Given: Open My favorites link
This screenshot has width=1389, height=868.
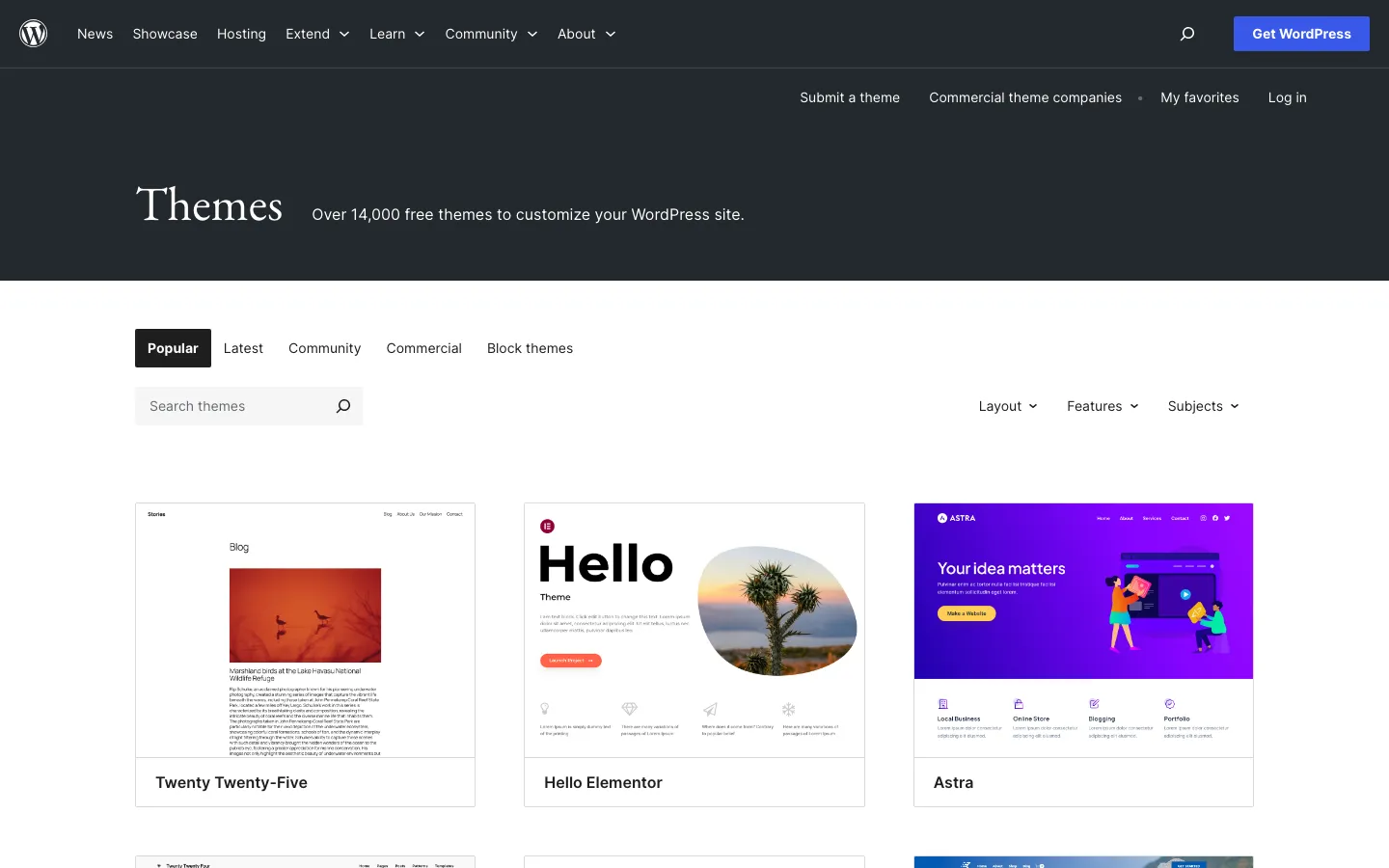Looking at the screenshot, I should 1200,97.
